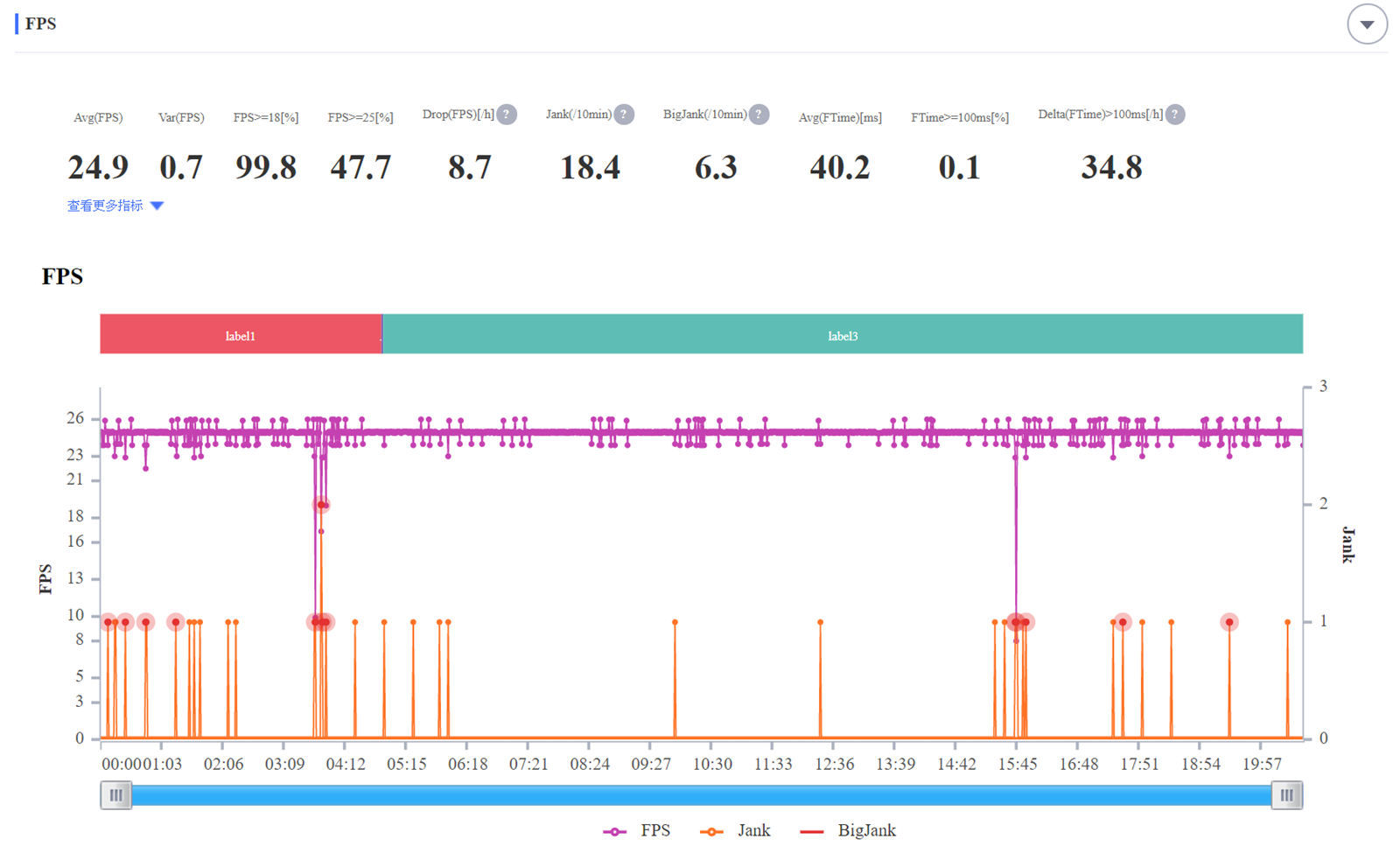
Task: Click help icon beside Delta(FTime)>100ms[/h]
Action: point(1175,115)
